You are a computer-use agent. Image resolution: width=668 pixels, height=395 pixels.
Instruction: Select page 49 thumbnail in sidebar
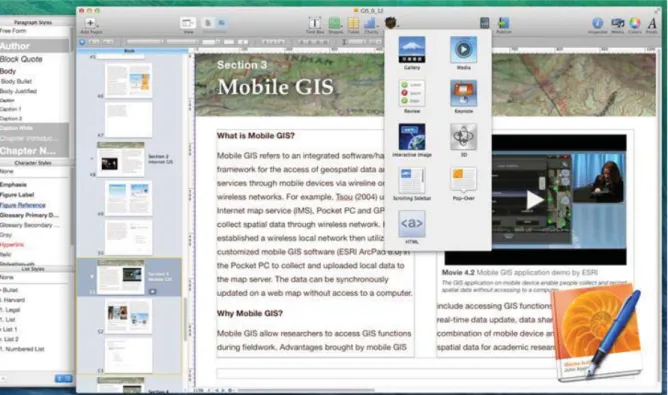(128, 199)
